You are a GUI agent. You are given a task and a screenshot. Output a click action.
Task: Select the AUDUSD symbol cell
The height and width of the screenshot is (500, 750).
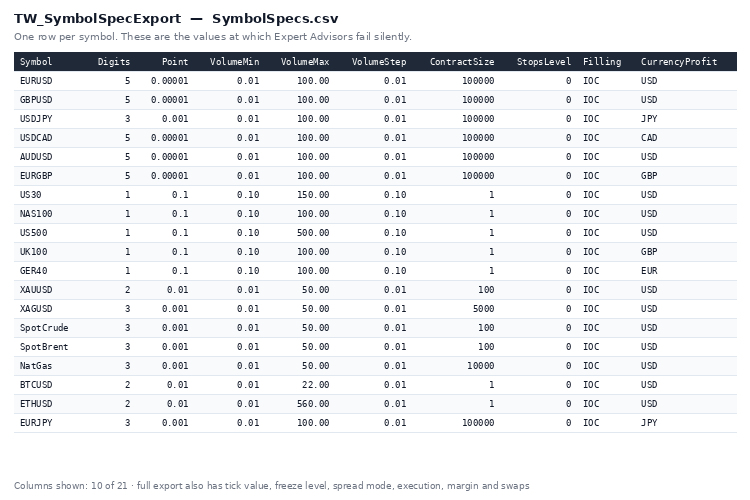point(36,157)
